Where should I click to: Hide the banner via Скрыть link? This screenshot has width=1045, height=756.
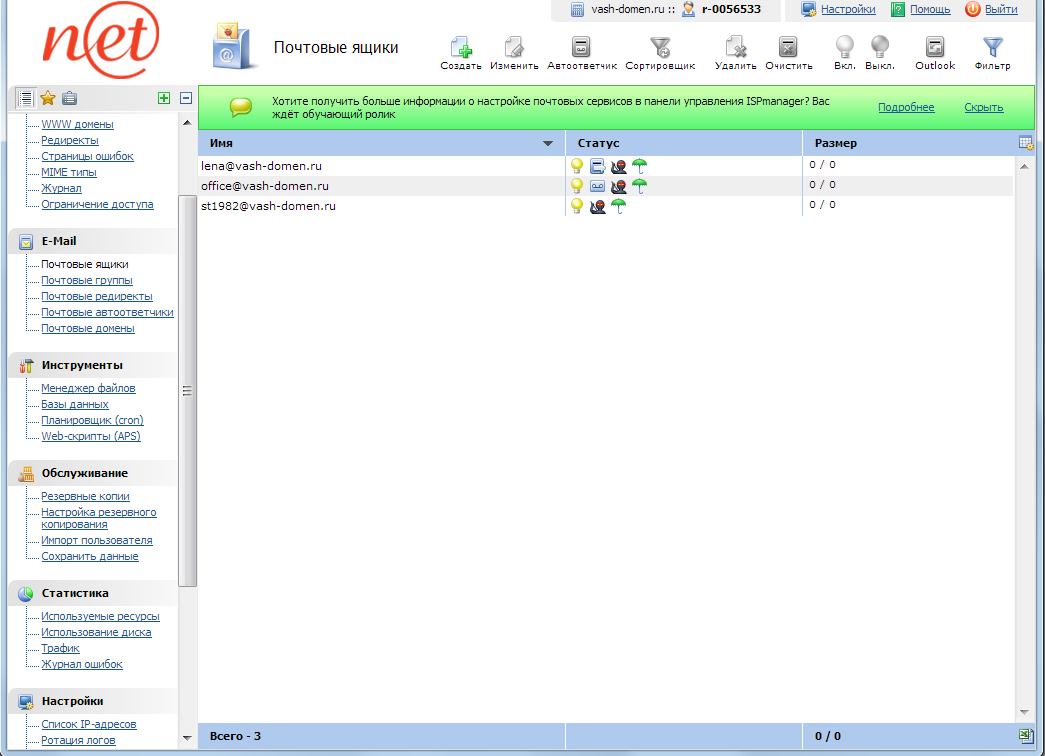point(984,107)
